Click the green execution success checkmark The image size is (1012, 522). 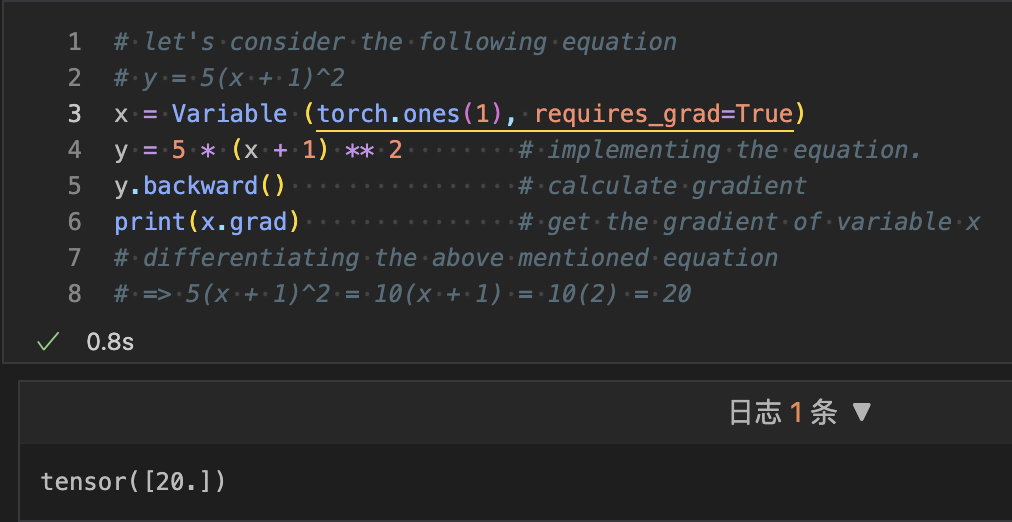pos(46,342)
